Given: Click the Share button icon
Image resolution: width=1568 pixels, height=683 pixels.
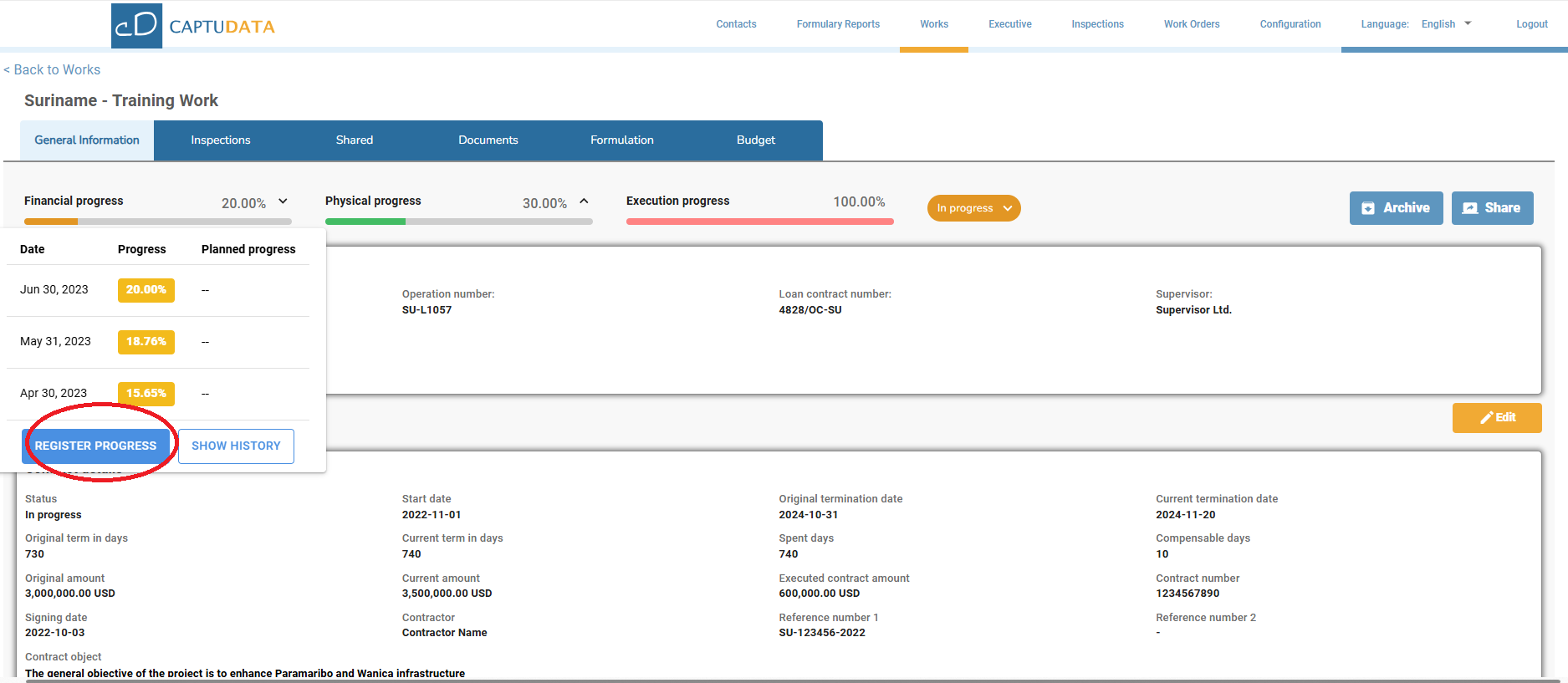Looking at the screenshot, I should pos(1469,208).
